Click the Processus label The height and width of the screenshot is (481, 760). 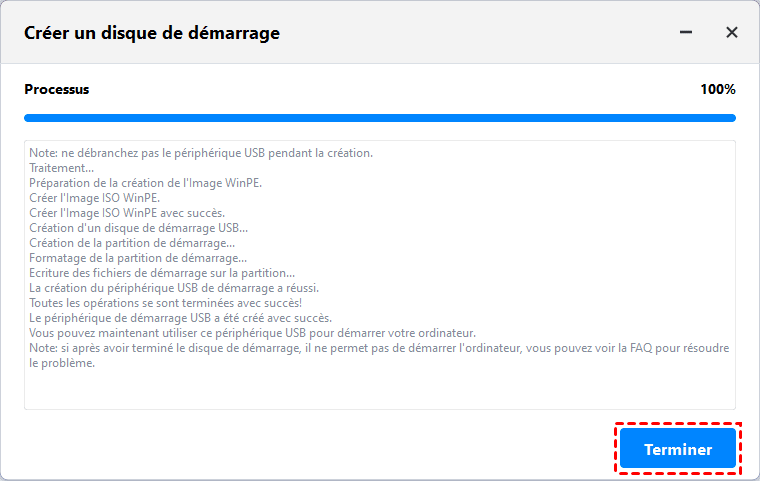(x=57, y=89)
